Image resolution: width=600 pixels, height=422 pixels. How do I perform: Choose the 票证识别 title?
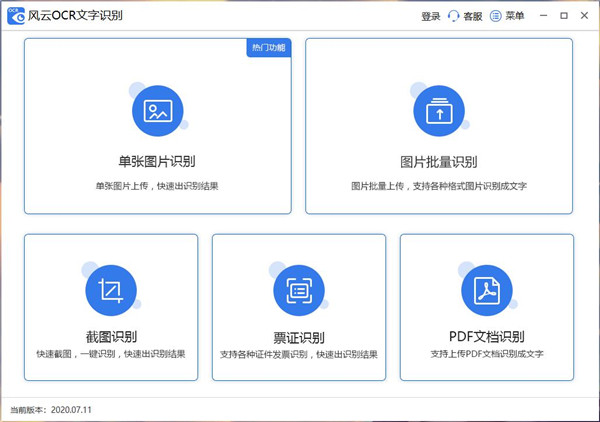(299, 337)
